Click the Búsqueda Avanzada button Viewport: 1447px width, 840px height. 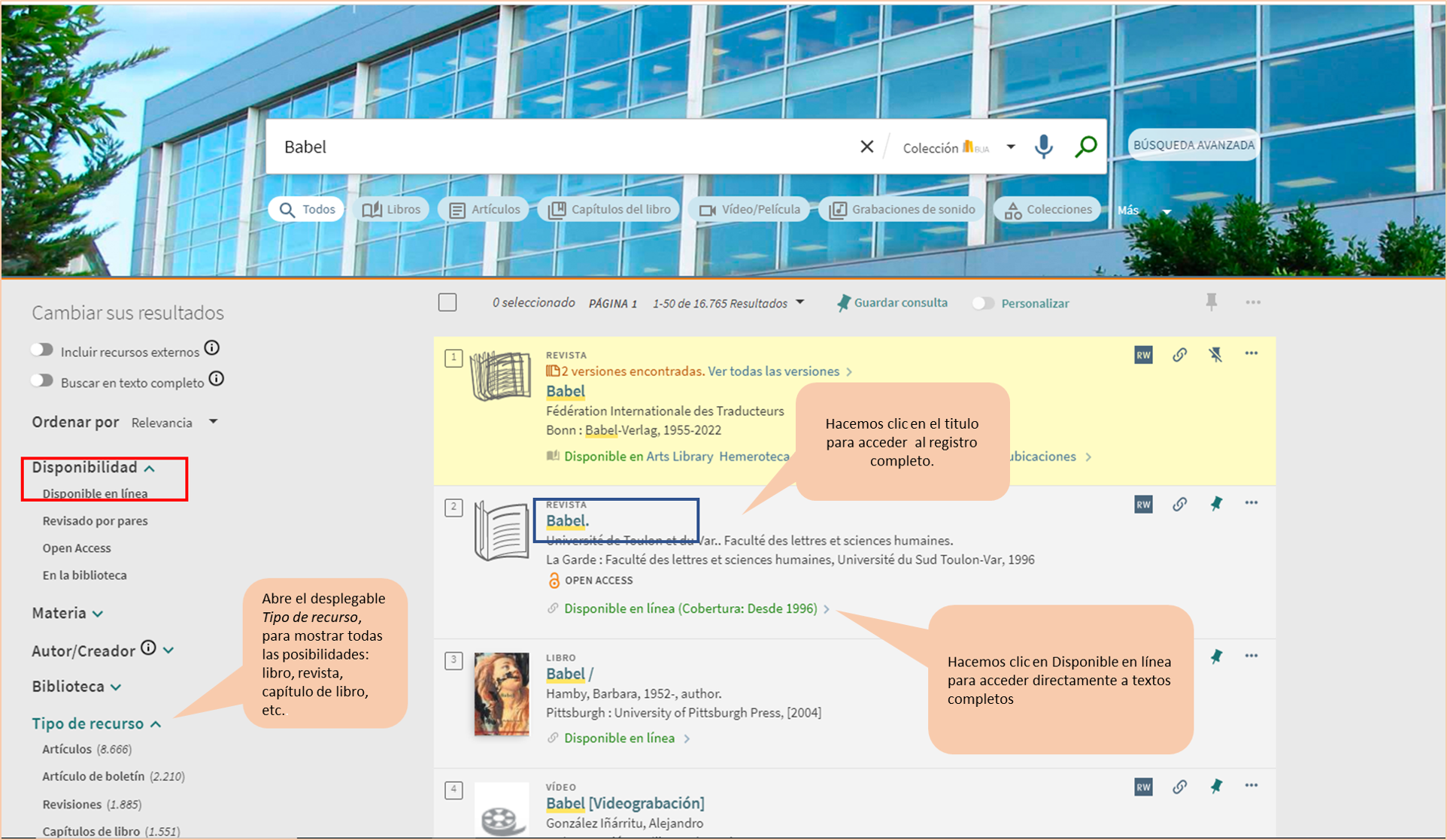click(1193, 145)
